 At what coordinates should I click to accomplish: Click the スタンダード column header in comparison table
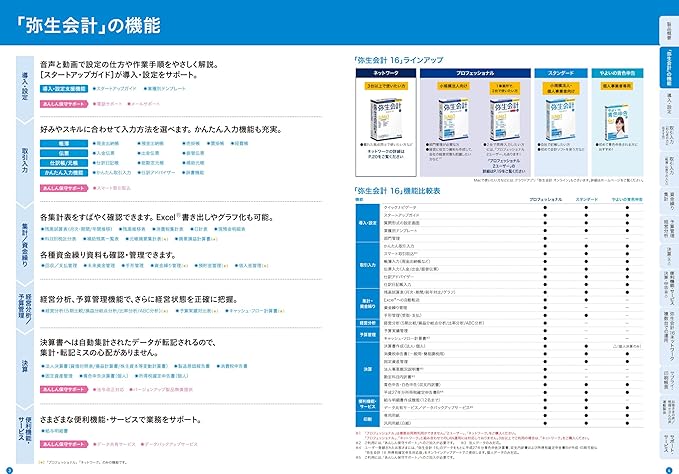586,200
